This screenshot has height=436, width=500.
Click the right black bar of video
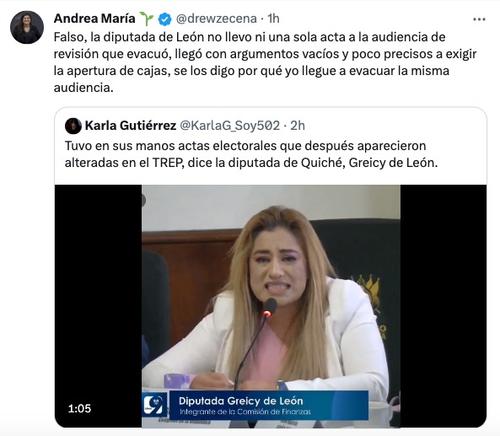tap(443, 306)
